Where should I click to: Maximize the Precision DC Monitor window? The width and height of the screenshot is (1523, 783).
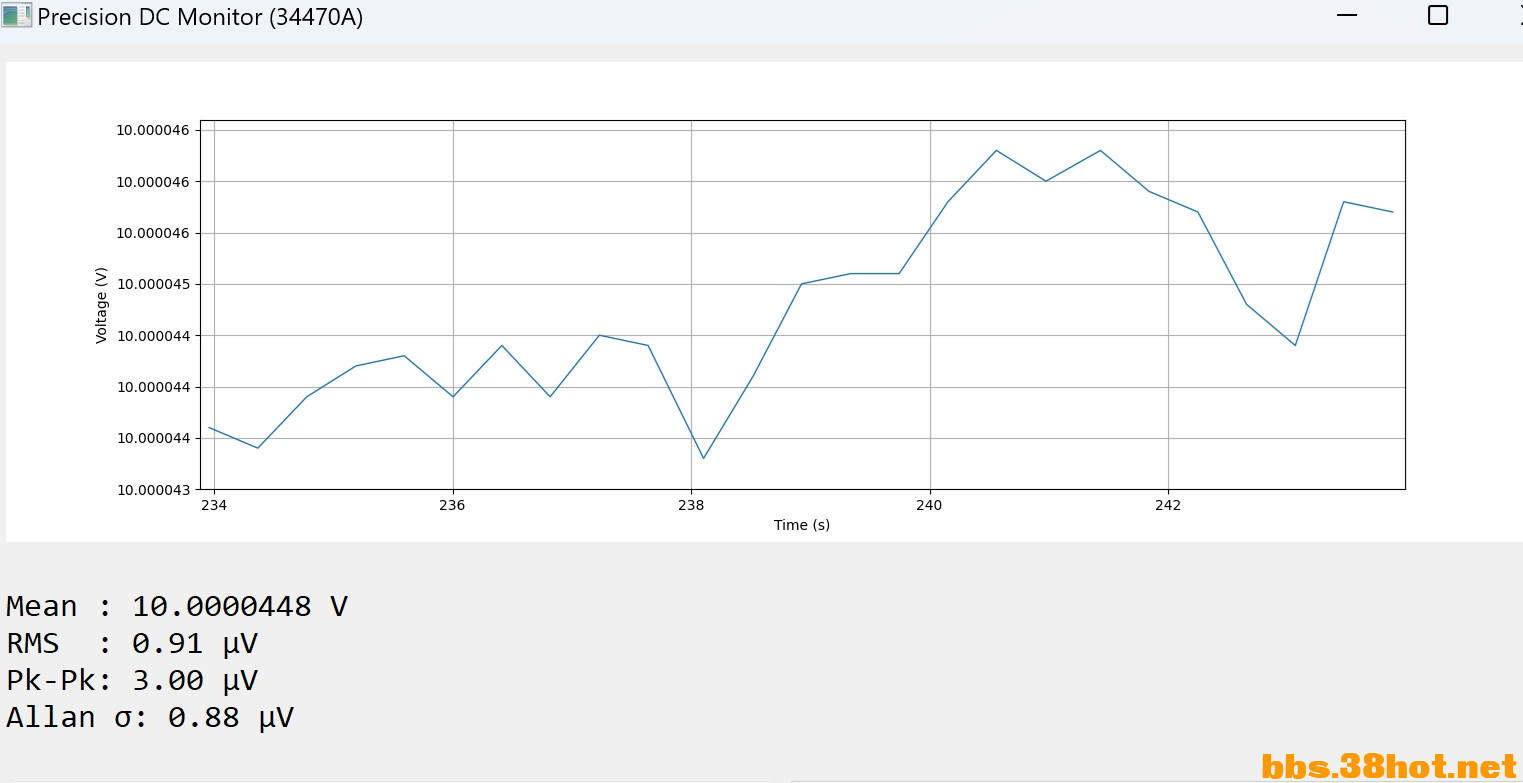tap(1437, 16)
